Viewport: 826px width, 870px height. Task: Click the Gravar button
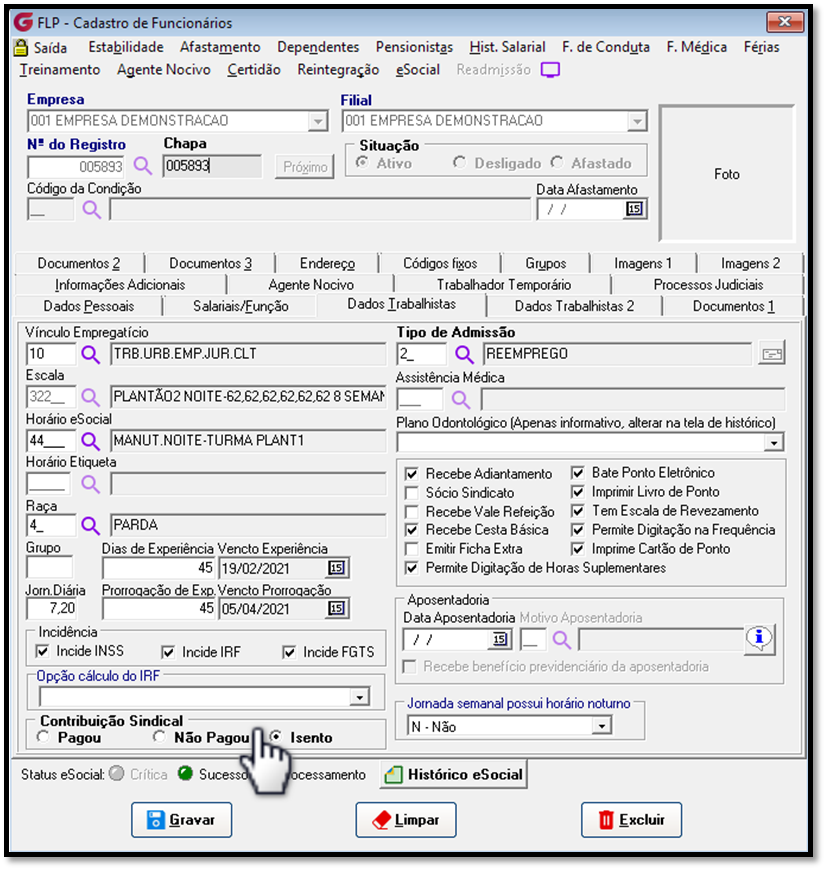coord(181,820)
